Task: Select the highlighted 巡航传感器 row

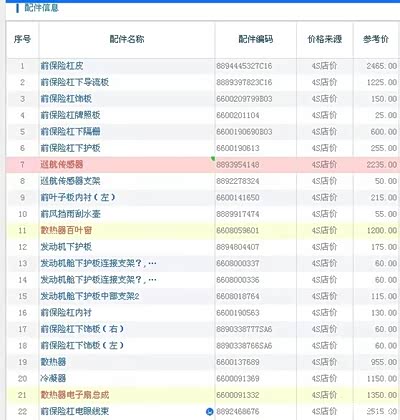Action: (x=203, y=165)
